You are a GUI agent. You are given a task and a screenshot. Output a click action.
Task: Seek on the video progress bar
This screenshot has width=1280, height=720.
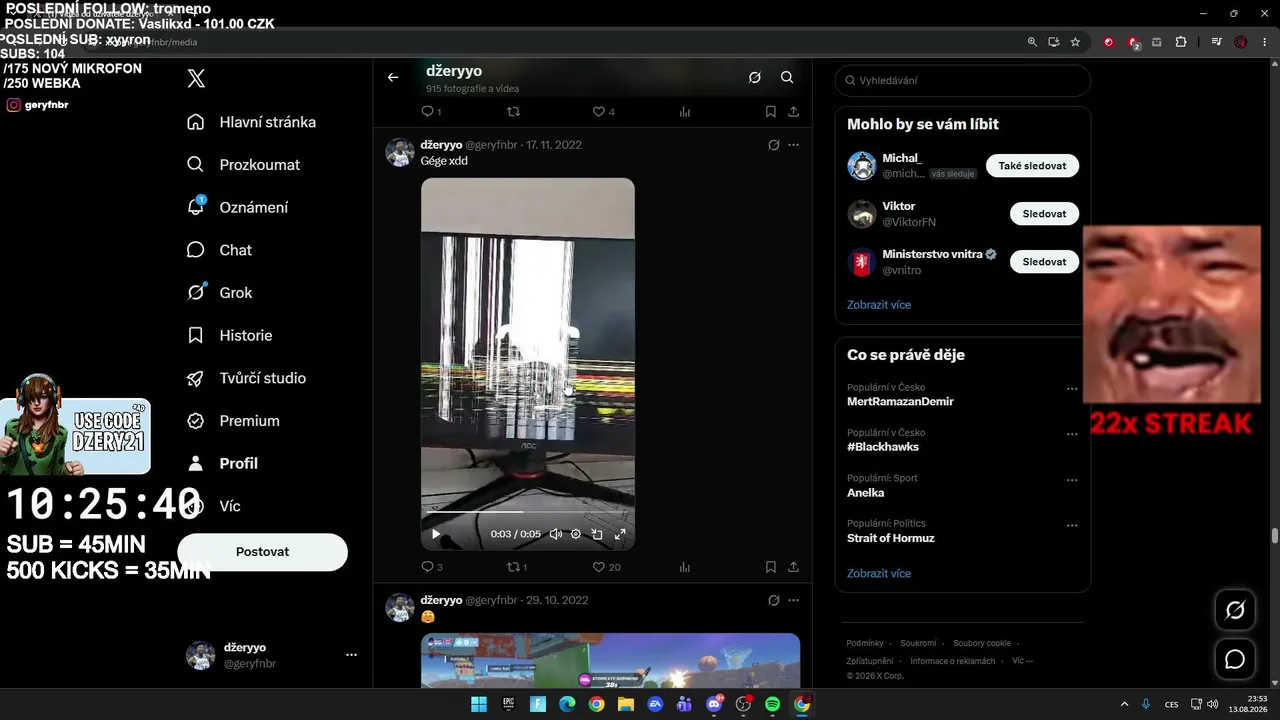click(x=527, y=512)
